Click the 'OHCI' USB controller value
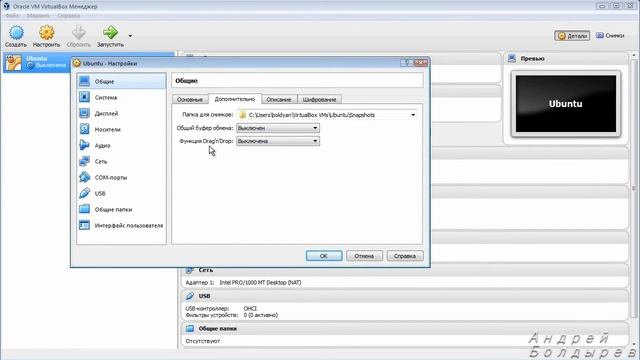 [x=250, y=309]
